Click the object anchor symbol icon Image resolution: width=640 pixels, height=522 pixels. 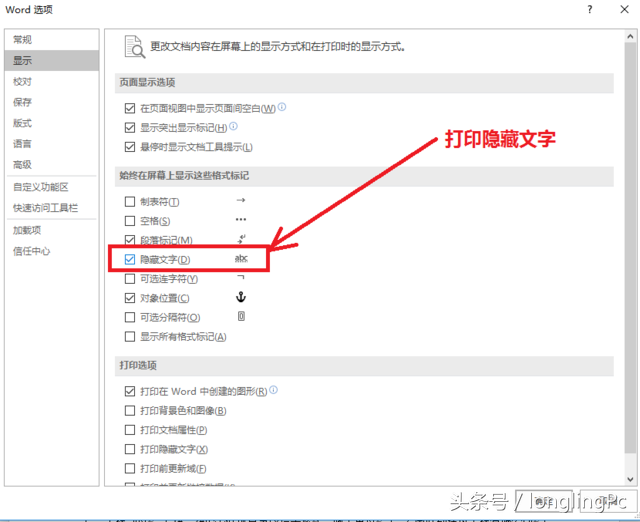[241, 297]
